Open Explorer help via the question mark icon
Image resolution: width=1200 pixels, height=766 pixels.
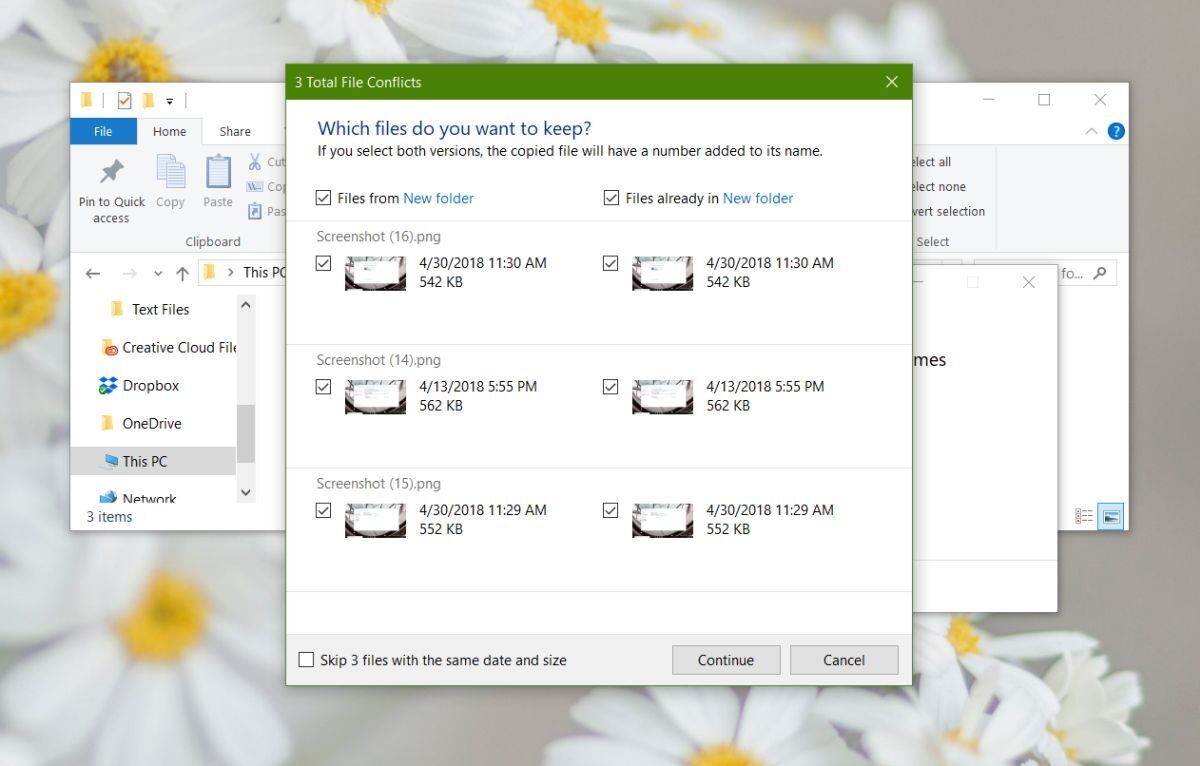(x=1117, y=131)
